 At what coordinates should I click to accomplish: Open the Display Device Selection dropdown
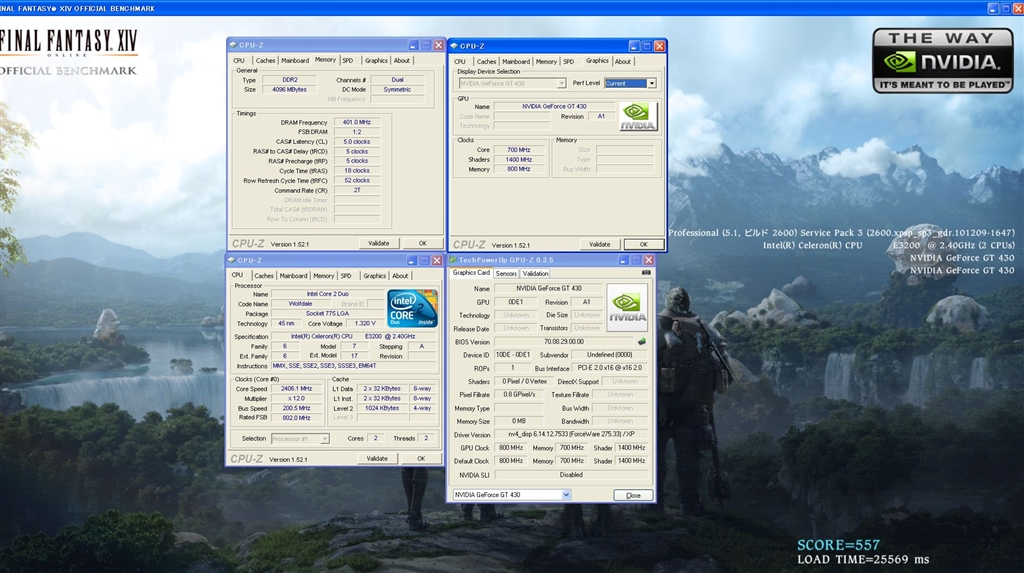[561, 83]
